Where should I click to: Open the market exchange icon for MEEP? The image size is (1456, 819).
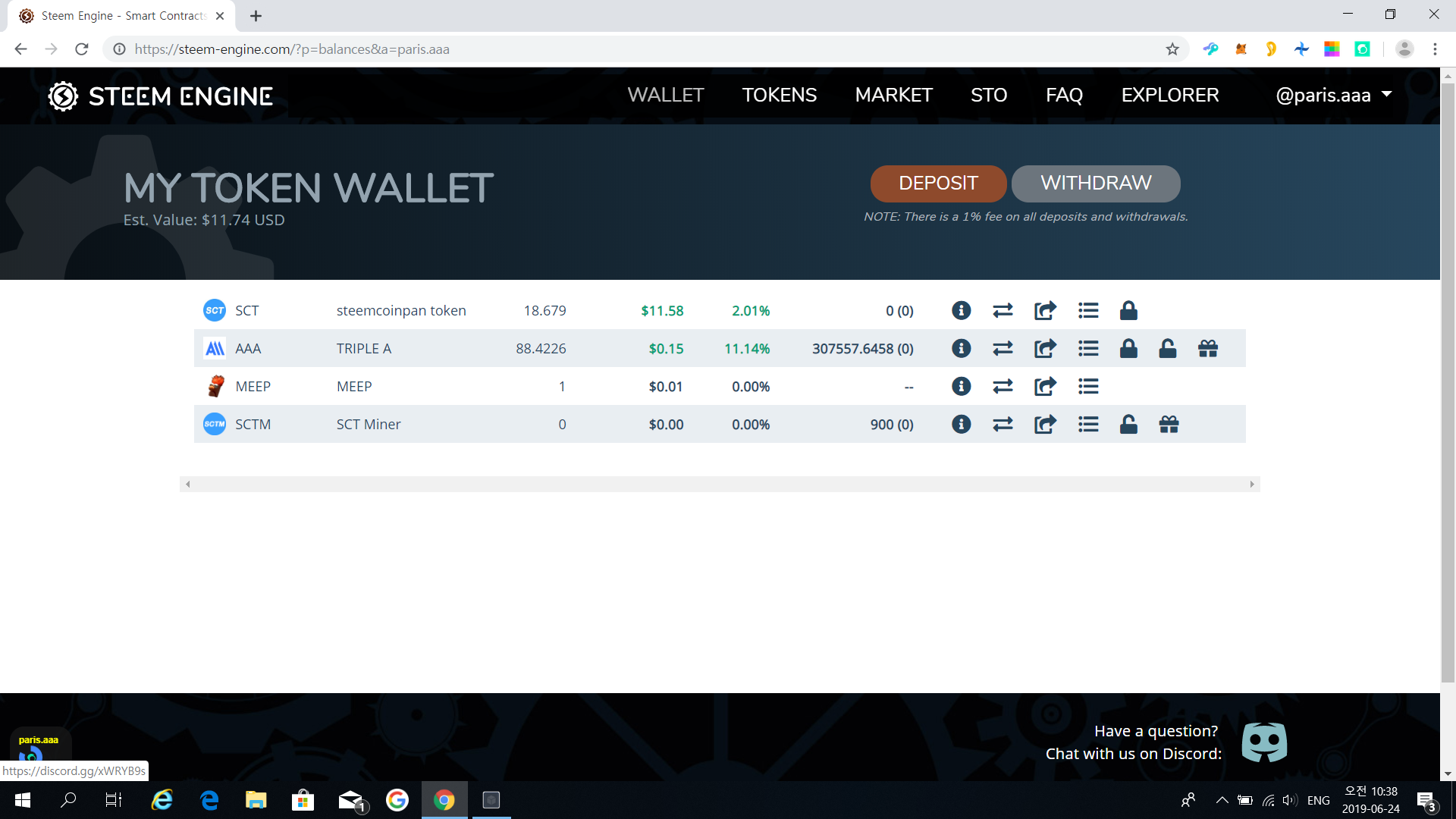click(x=1003, y=386)
